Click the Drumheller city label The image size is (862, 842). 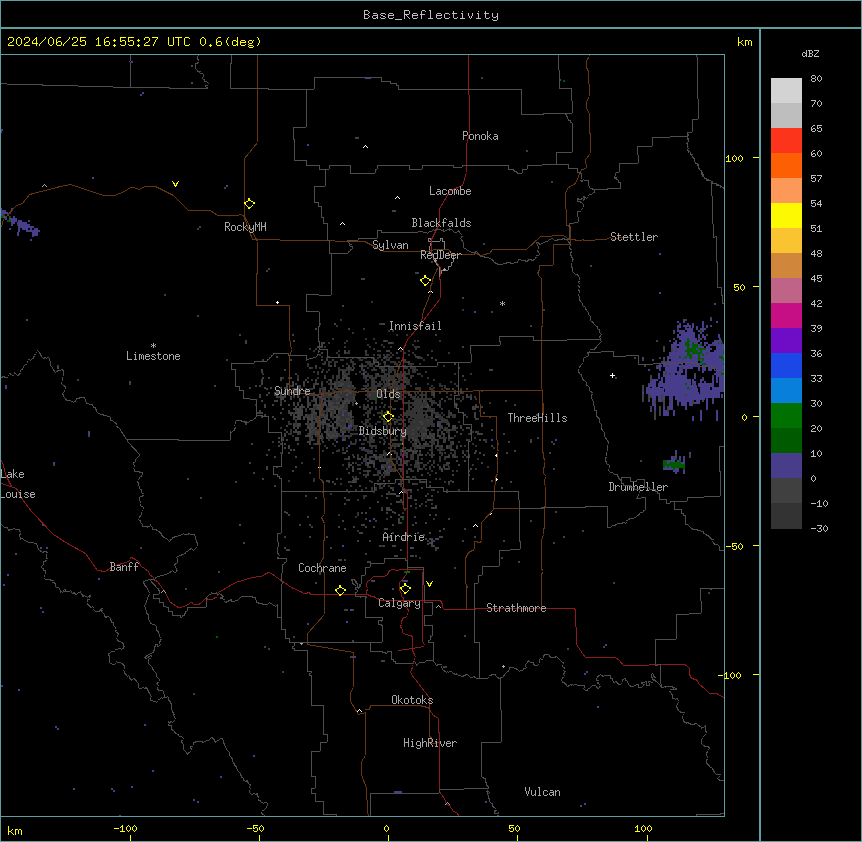638,487
